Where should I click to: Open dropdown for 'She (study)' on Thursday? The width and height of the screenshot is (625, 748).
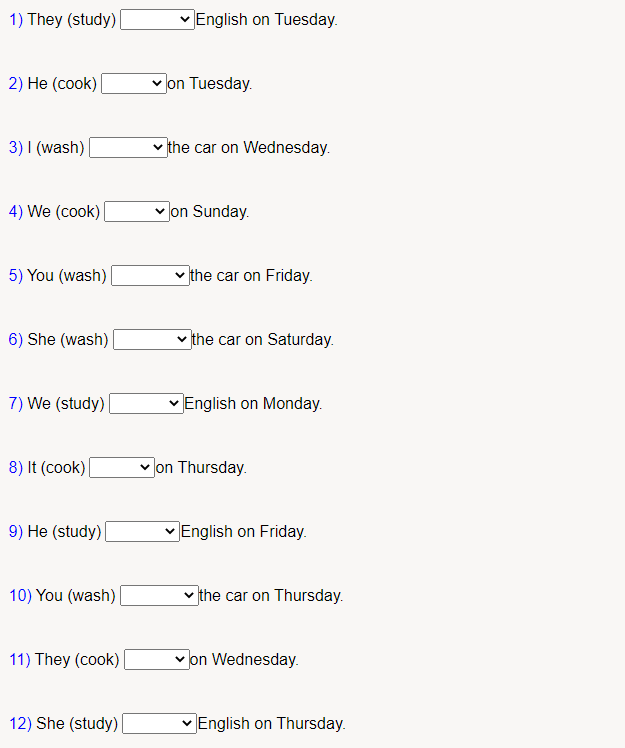(159, 724)
